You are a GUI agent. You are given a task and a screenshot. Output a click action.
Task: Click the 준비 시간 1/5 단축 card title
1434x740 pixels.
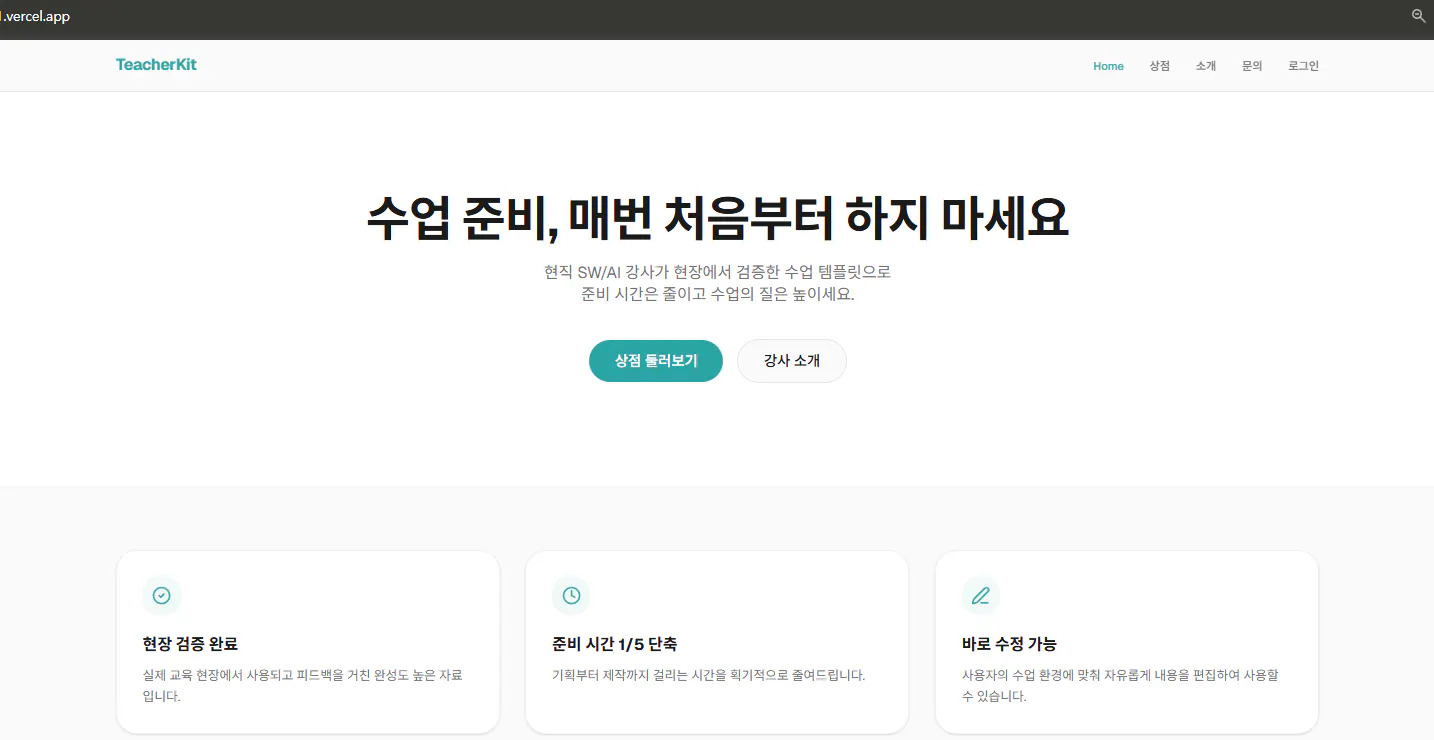coord(614,644)
